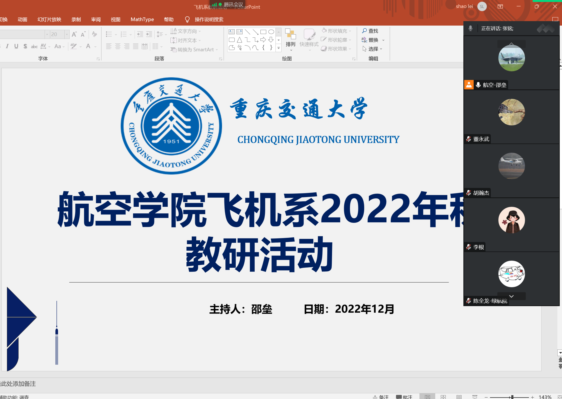This screenshot has width=563, height=400.
Task: Toggle underline formatting
Action: [16, 46]
